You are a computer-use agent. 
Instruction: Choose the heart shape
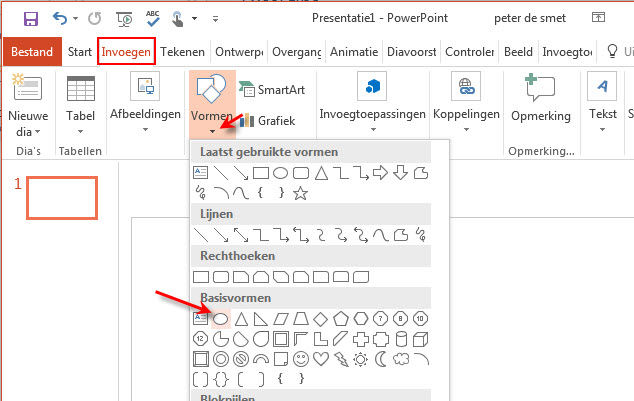click(321, 359)
